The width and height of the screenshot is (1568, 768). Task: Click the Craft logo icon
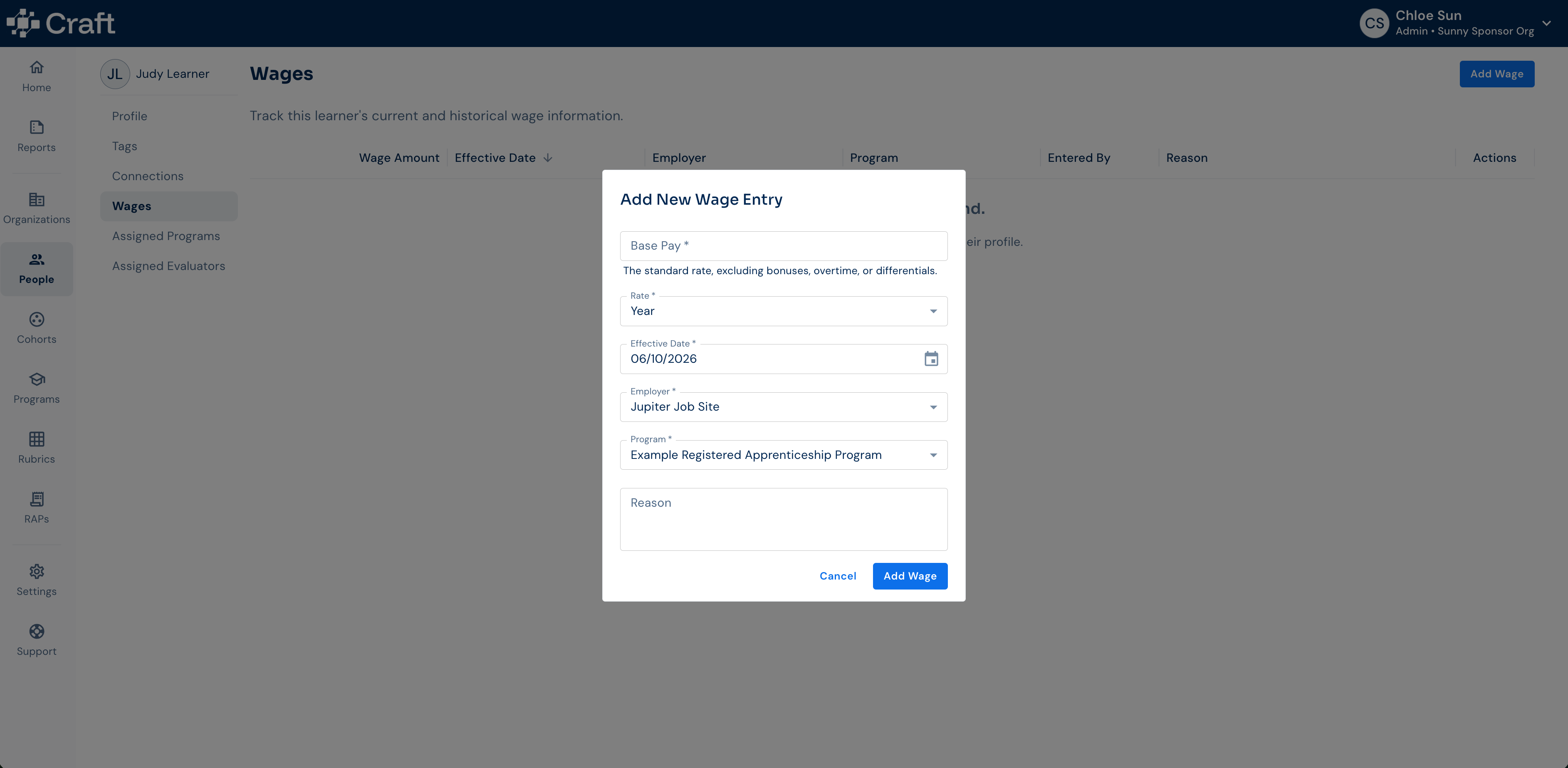coord(23,23)
